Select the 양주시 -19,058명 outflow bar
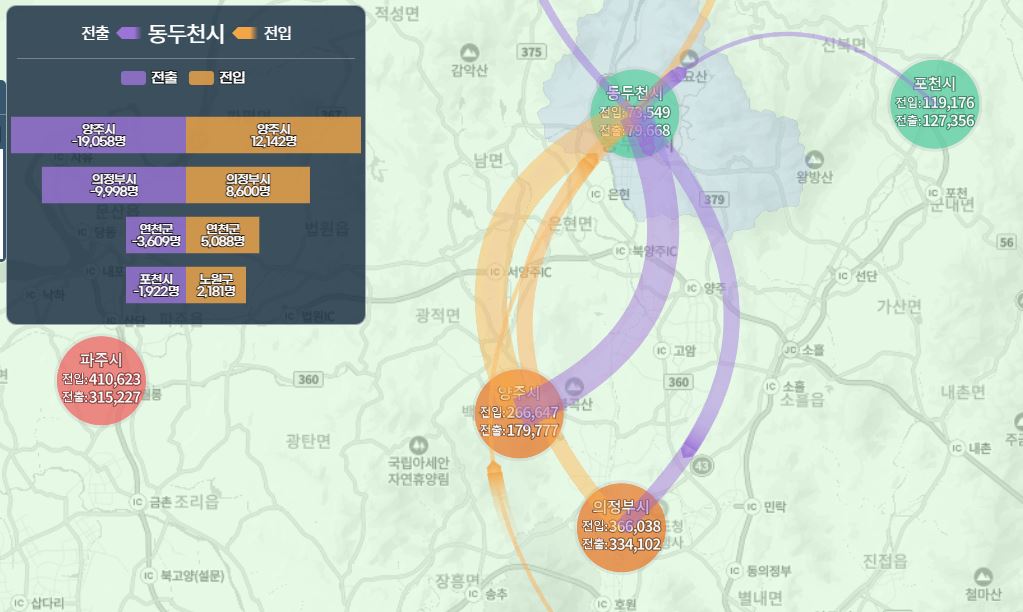1023x612 pixels. click(99, 135)
